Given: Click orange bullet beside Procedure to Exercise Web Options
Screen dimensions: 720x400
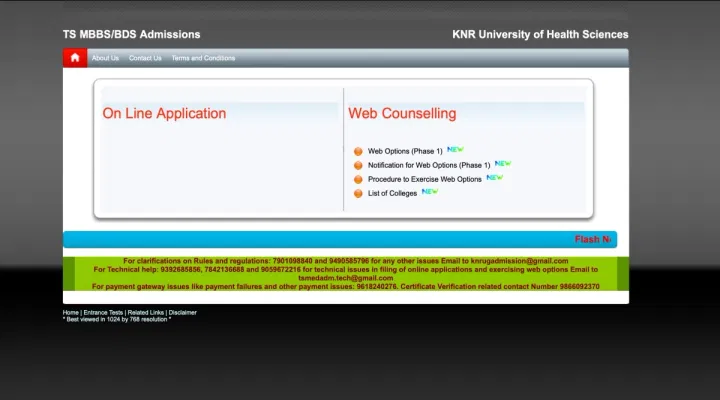Looking at the screenshot, I should (358, 179).
